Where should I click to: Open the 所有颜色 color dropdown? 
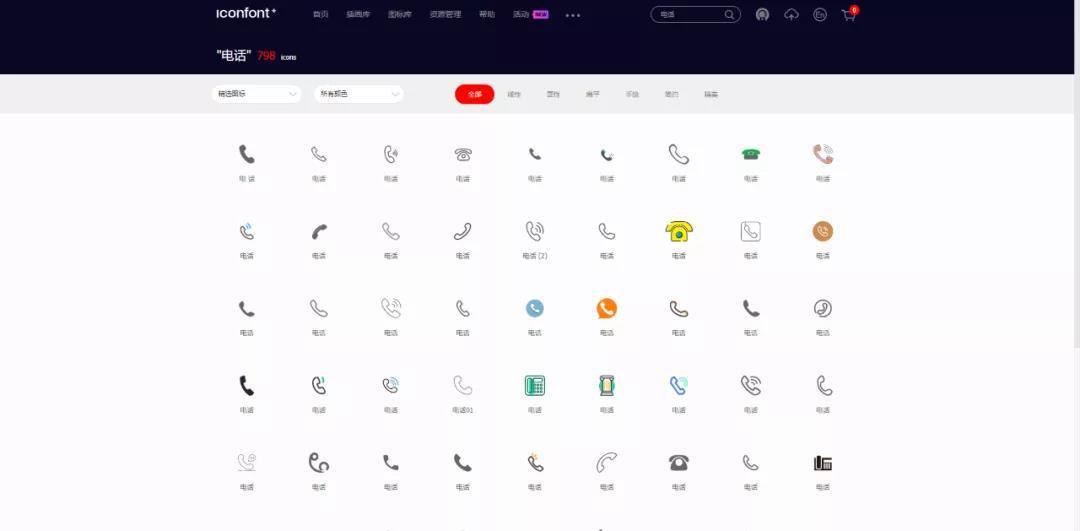[358, 94]
